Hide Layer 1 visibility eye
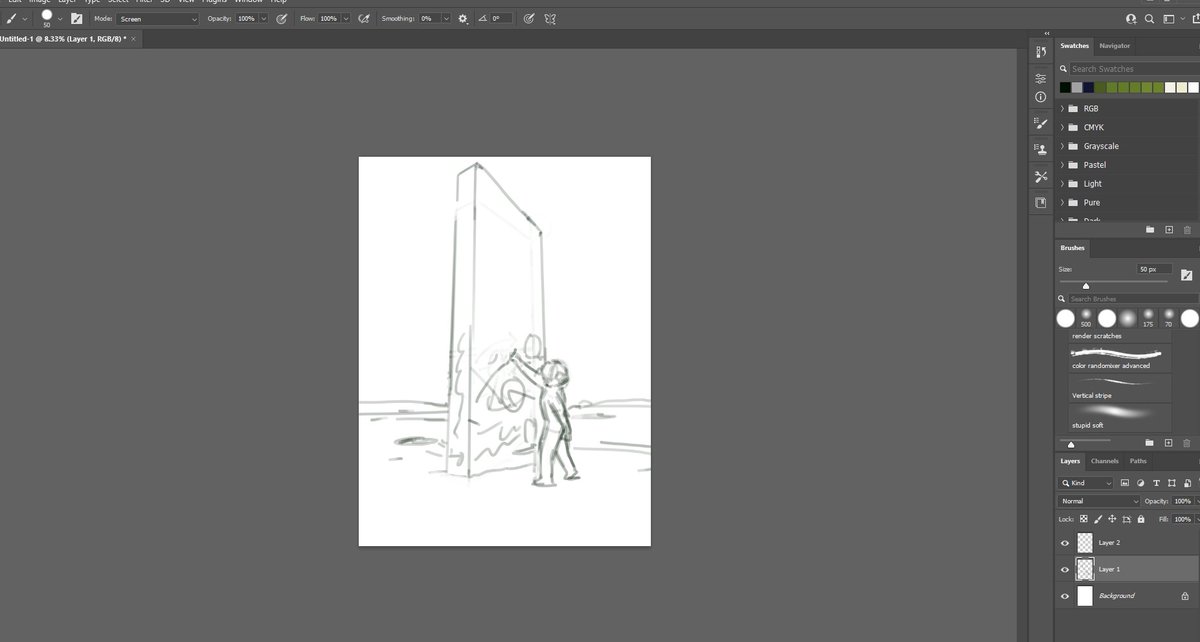 click(1065, 570)
